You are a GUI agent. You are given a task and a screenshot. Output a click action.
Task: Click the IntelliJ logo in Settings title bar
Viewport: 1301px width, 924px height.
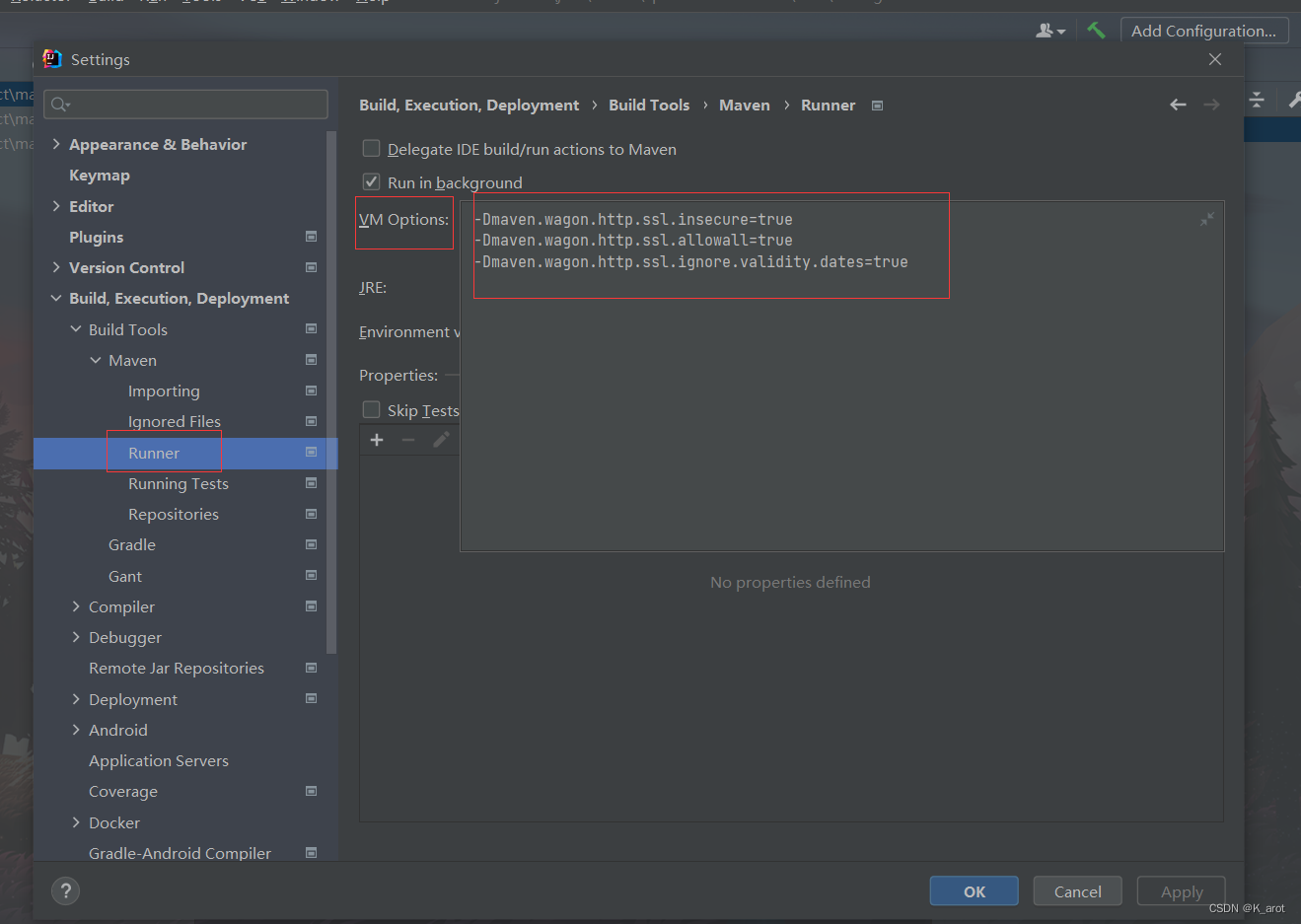coord(52,59)
